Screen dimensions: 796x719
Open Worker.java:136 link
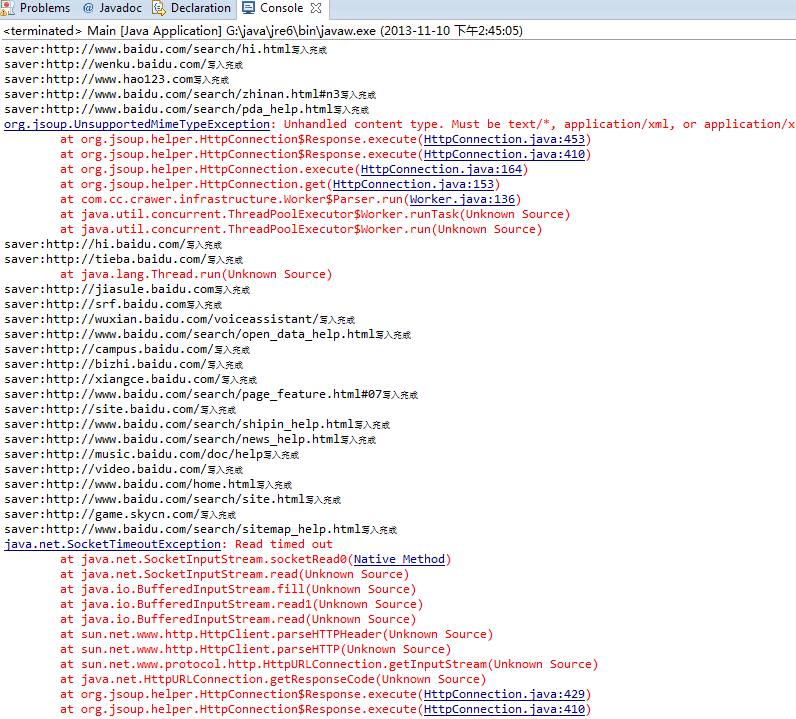(x=462, y=199)
